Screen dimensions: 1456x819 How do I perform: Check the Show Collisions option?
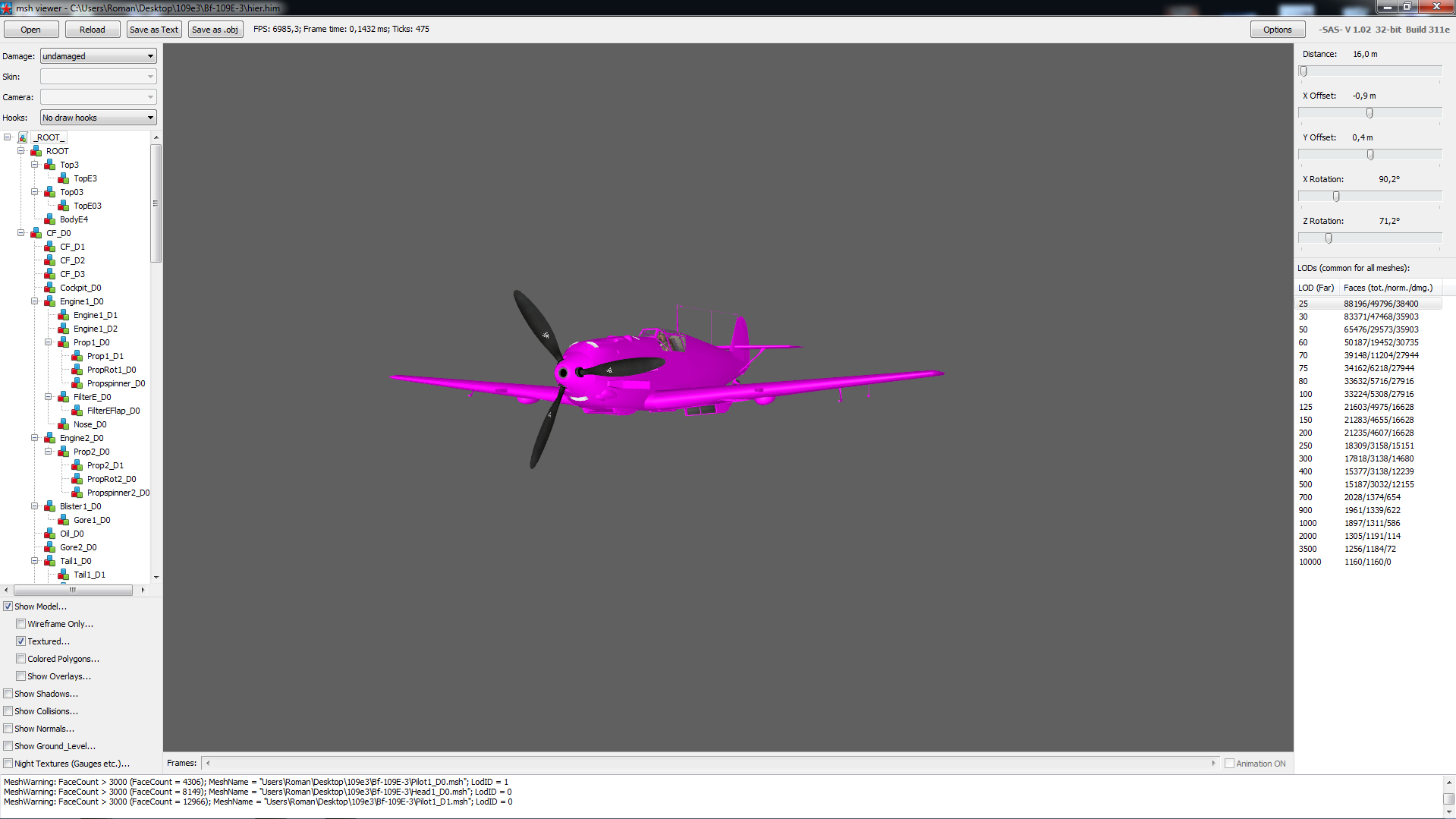pos(8,711)
